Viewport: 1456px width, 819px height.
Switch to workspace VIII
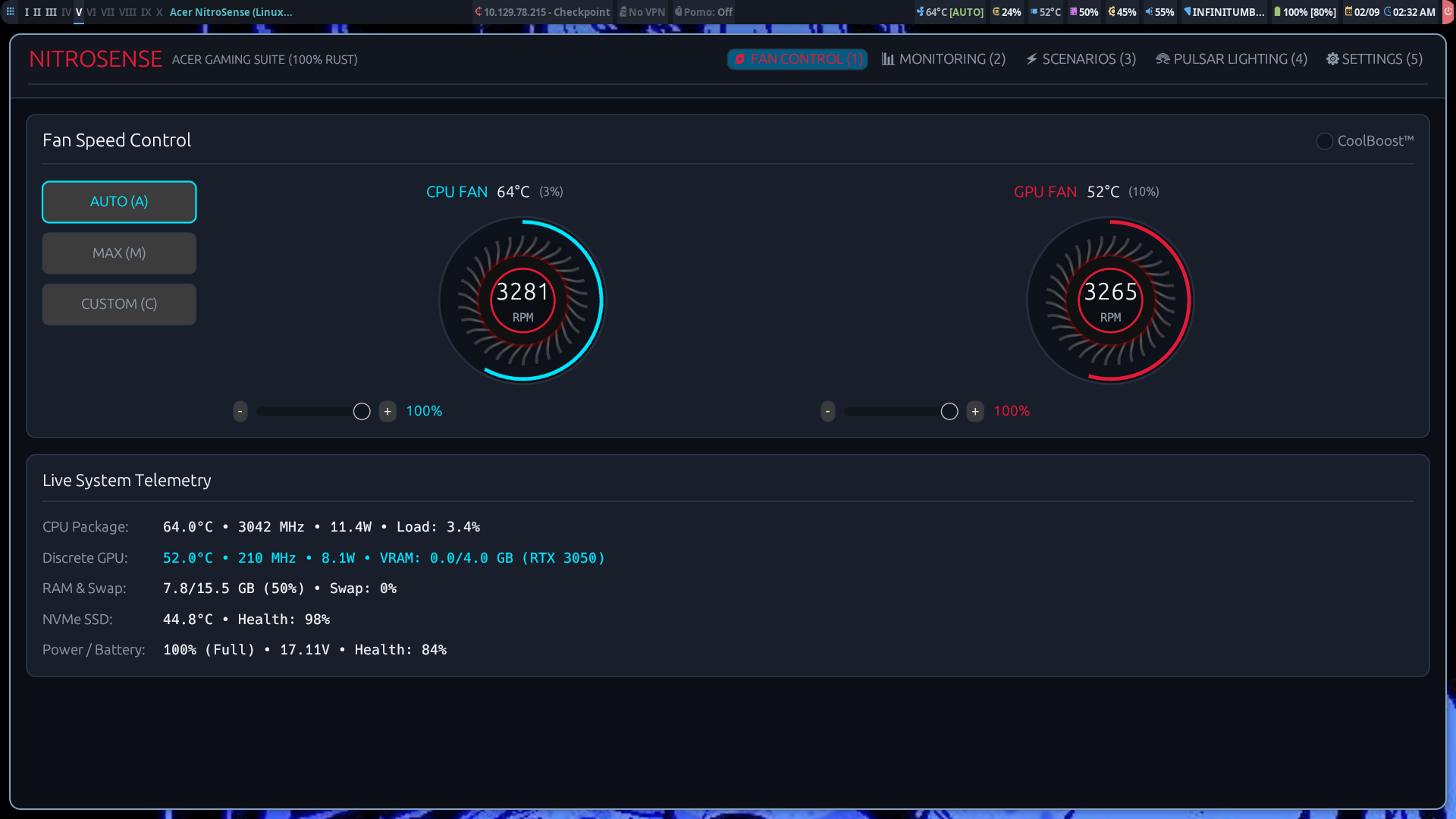click(x=127, y=12)
